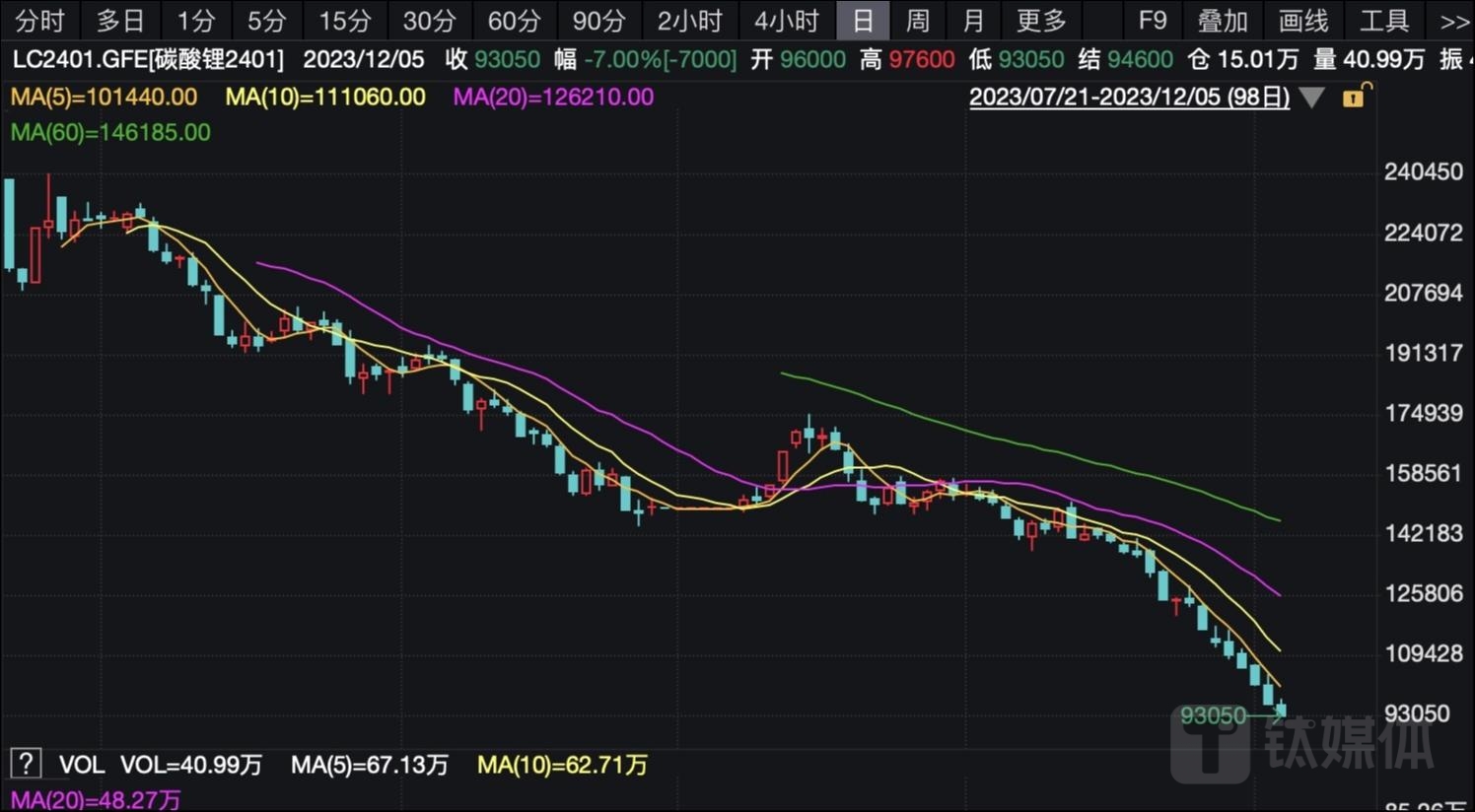Open the 工具 tools menu

pyautogui.click(x=1383, y=21)
